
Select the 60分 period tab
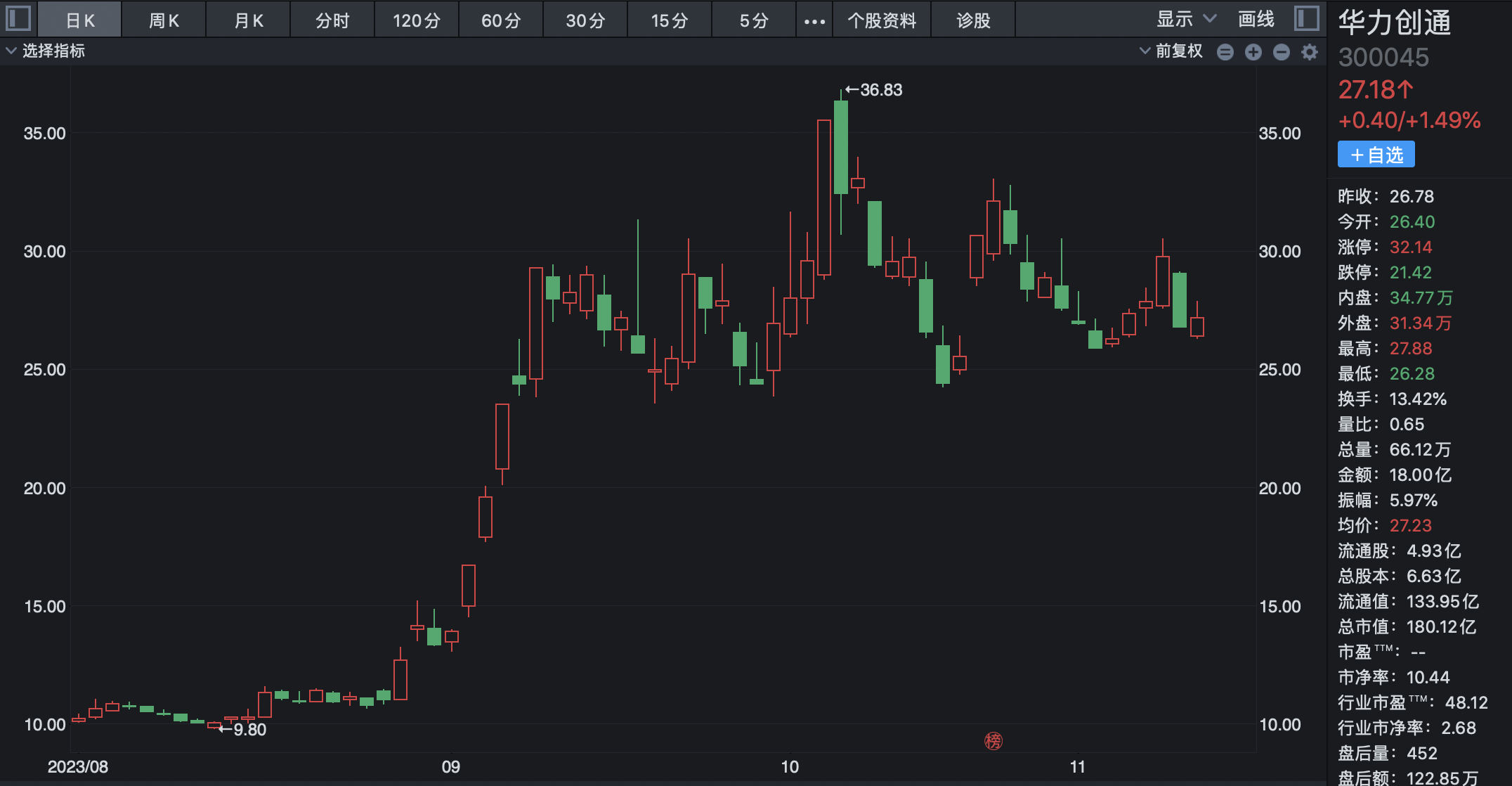click(x=501, y=20)
